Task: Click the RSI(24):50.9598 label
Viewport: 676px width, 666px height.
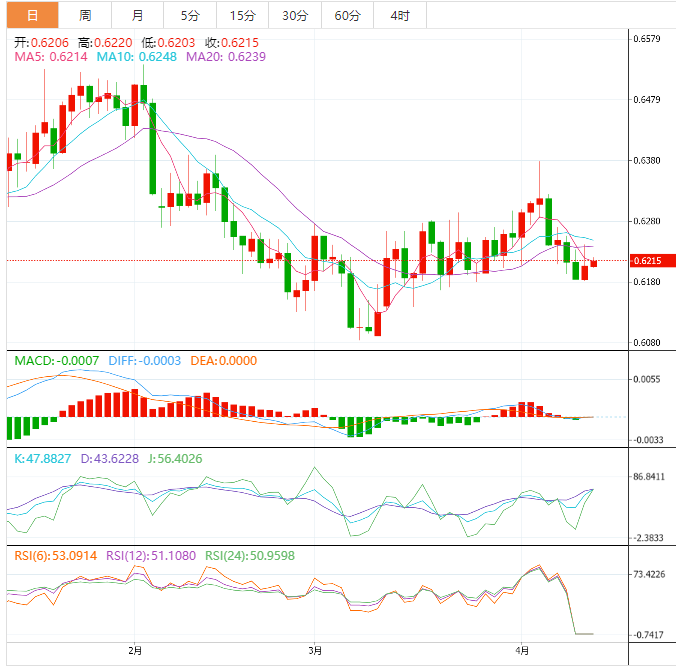Action: point(250,556)
